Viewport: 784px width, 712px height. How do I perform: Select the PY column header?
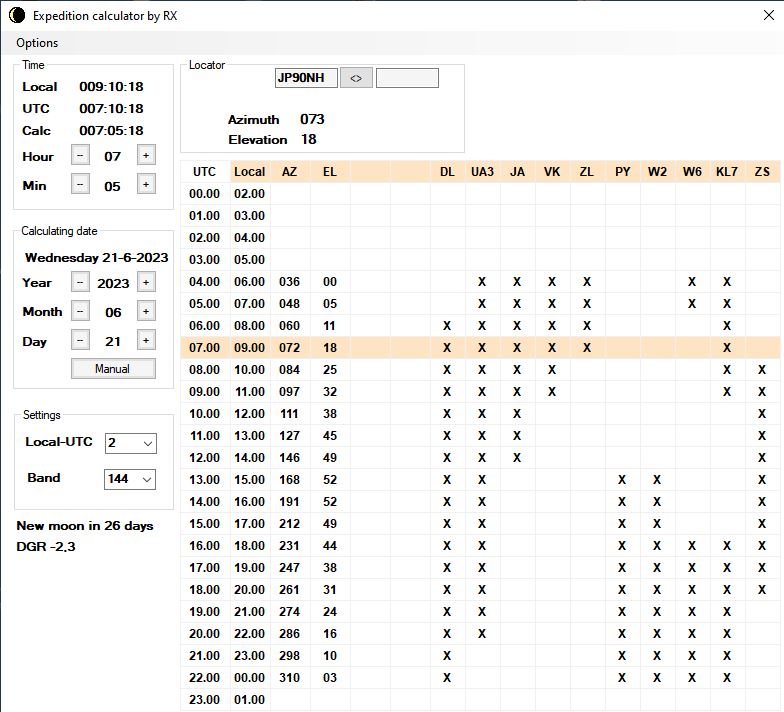pos(622,172)
